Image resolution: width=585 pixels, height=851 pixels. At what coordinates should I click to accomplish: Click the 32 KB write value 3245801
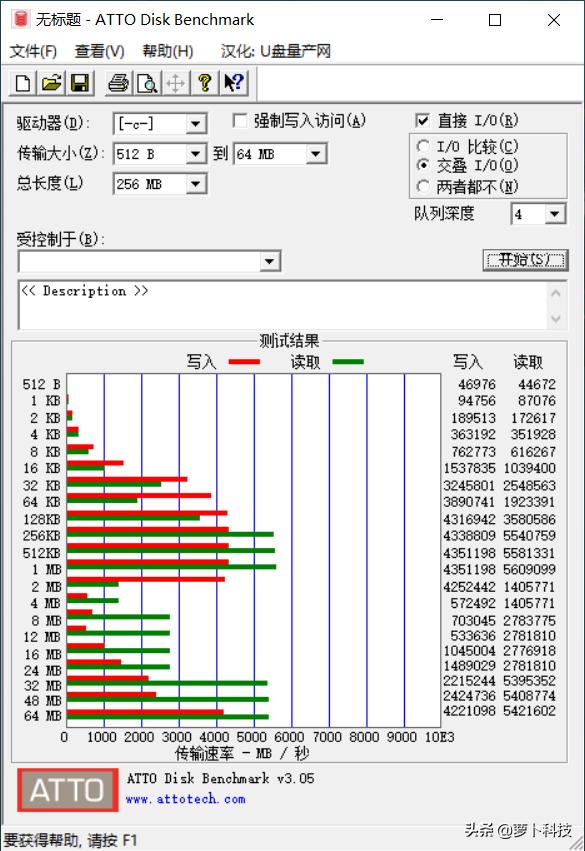469,486
